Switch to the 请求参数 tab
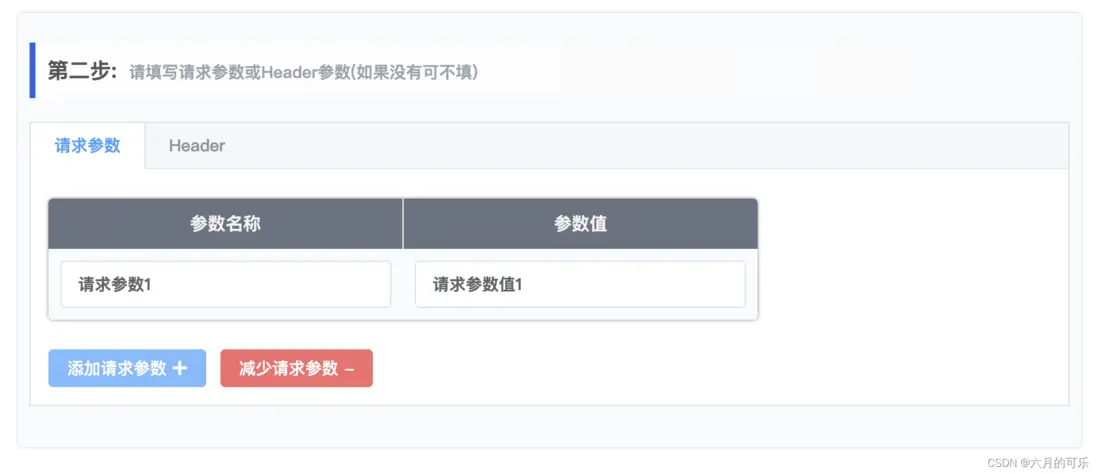Image resolution: width=1098 pixels, height=474 pixels. (x=88, y=145)
